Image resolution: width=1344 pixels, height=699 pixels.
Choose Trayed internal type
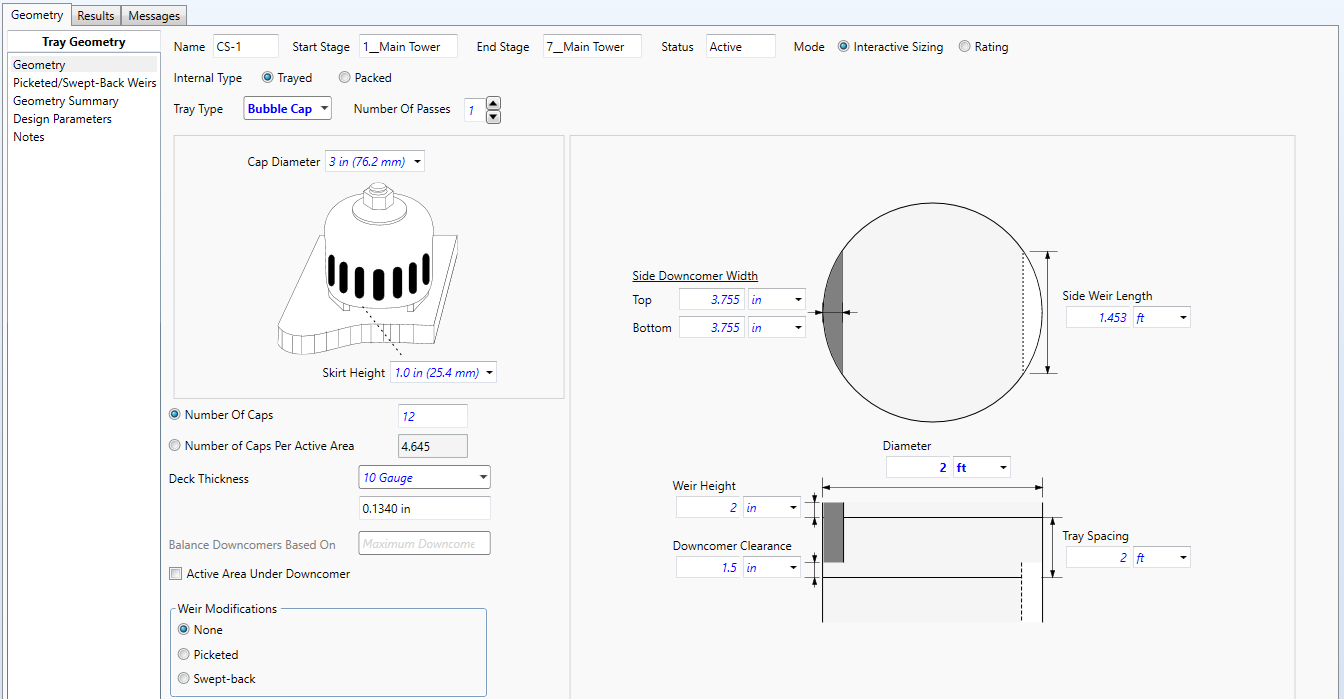(268, 78)
